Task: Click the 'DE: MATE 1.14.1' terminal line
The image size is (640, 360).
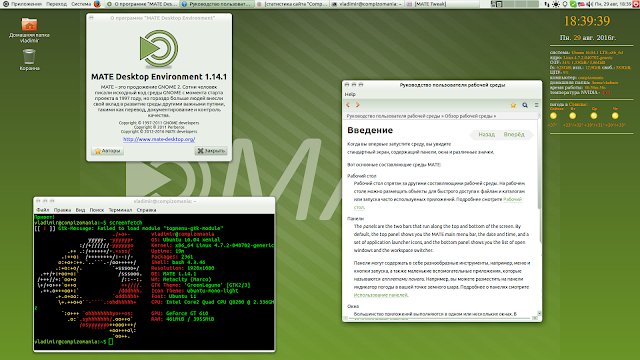Action: (173, 274)
